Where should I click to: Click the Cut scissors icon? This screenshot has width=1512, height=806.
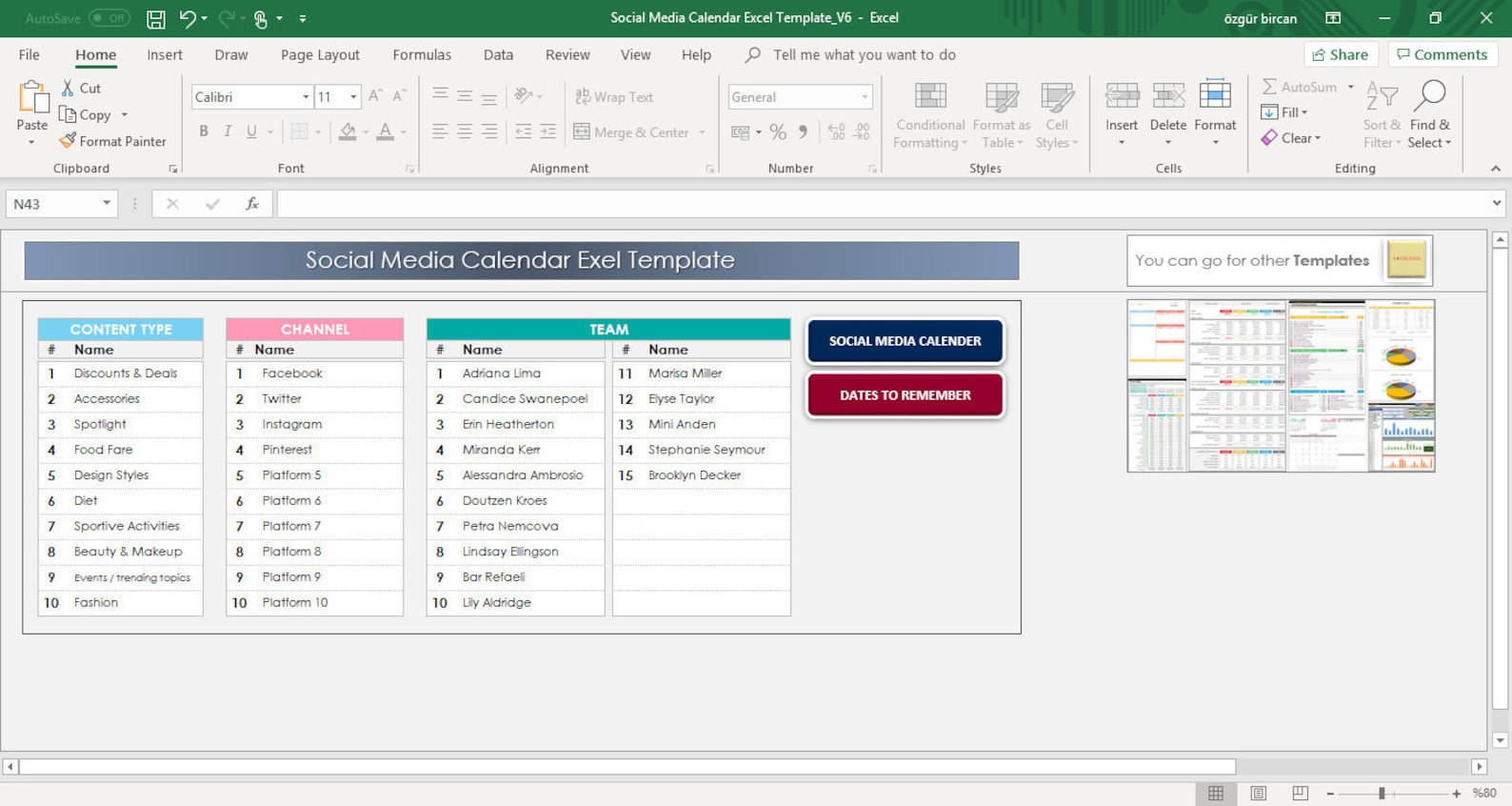point(68,88)
